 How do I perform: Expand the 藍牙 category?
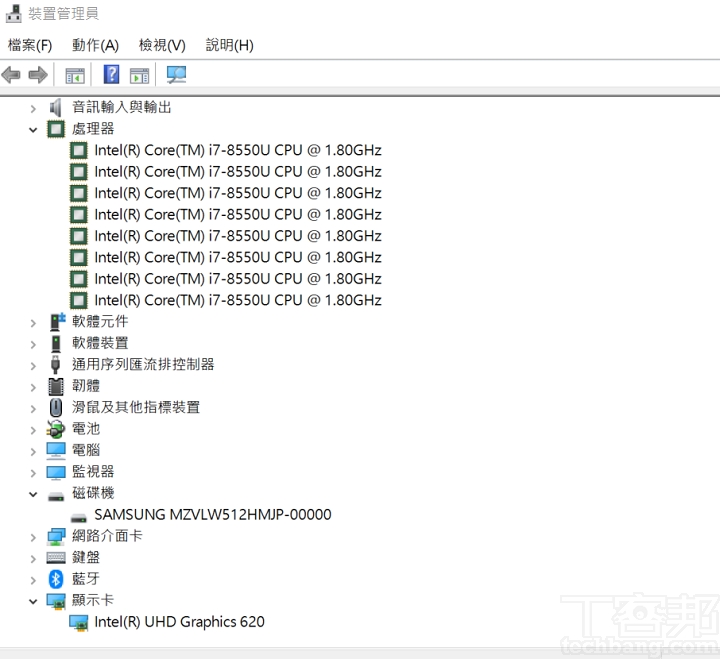(33, 580)
